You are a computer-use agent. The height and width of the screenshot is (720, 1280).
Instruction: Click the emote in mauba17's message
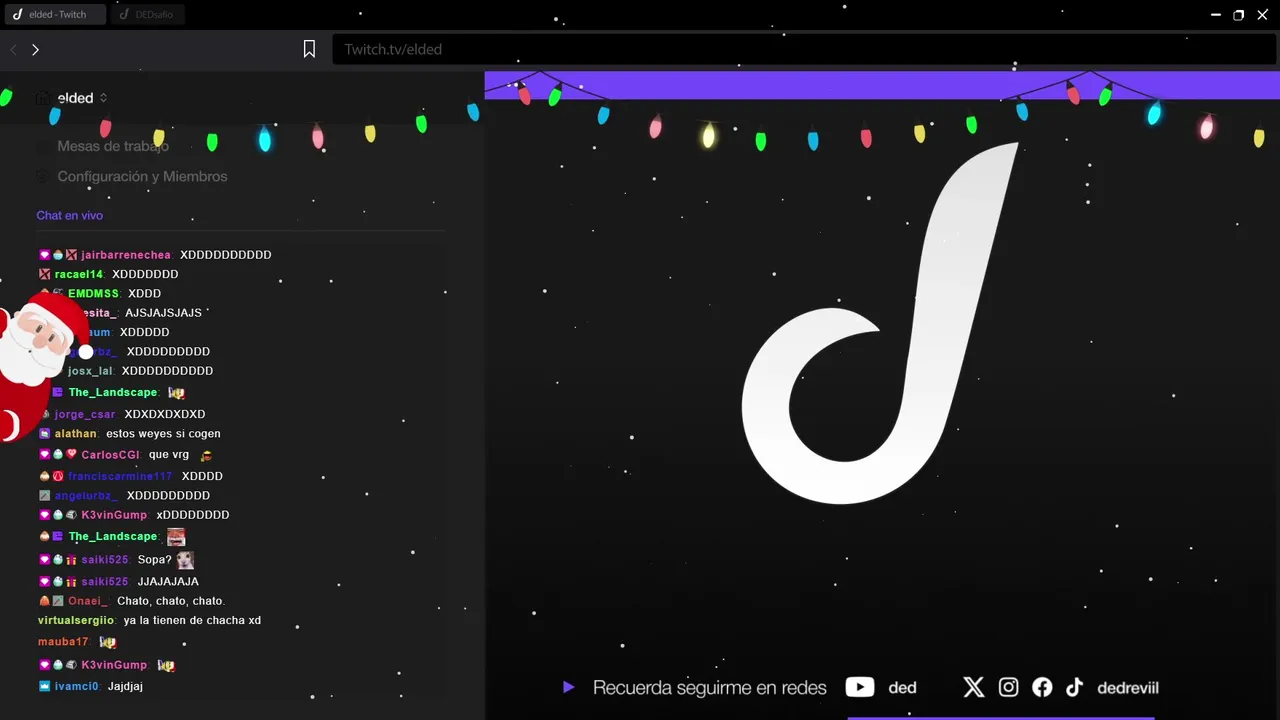(108, 642)
